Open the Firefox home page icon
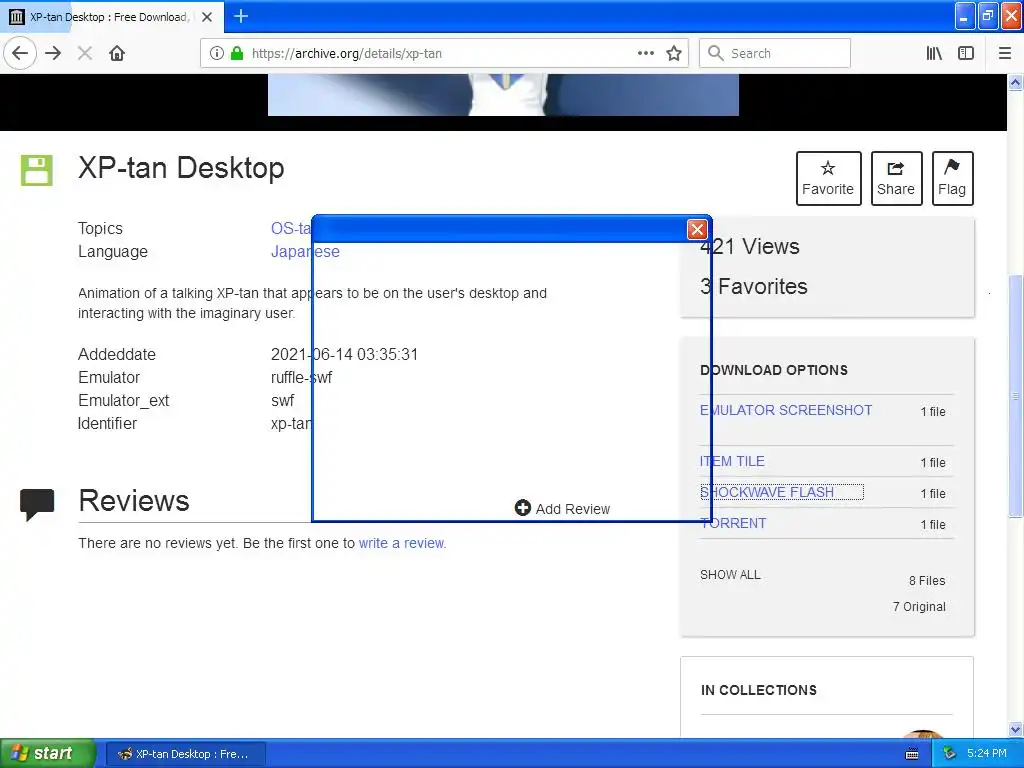This screenshot has width=1024, height=768. coord(117,54)
